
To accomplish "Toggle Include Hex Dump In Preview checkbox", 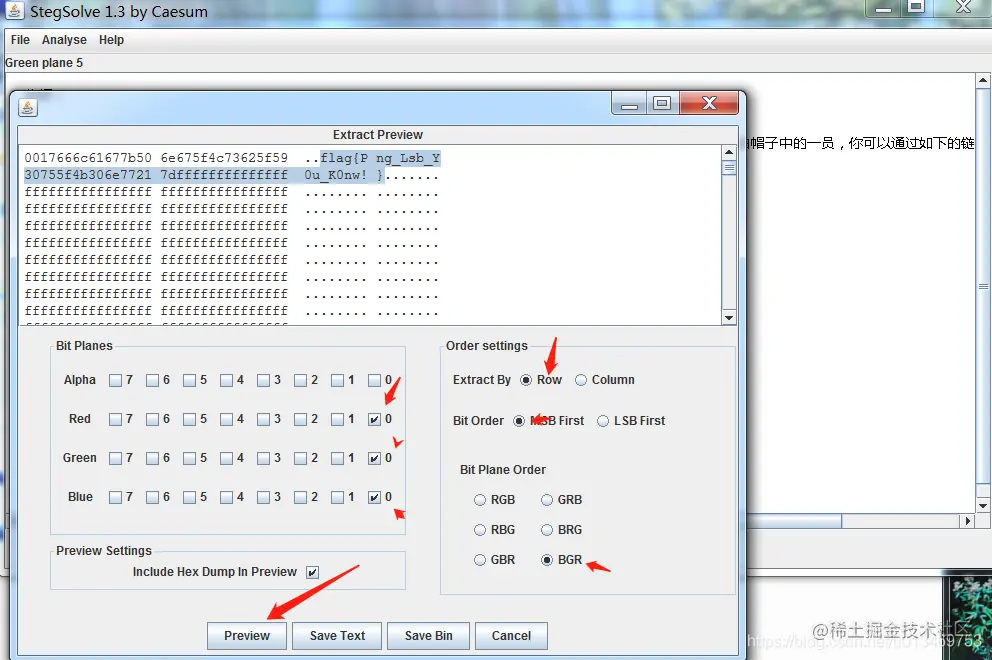I will (313, 572).
